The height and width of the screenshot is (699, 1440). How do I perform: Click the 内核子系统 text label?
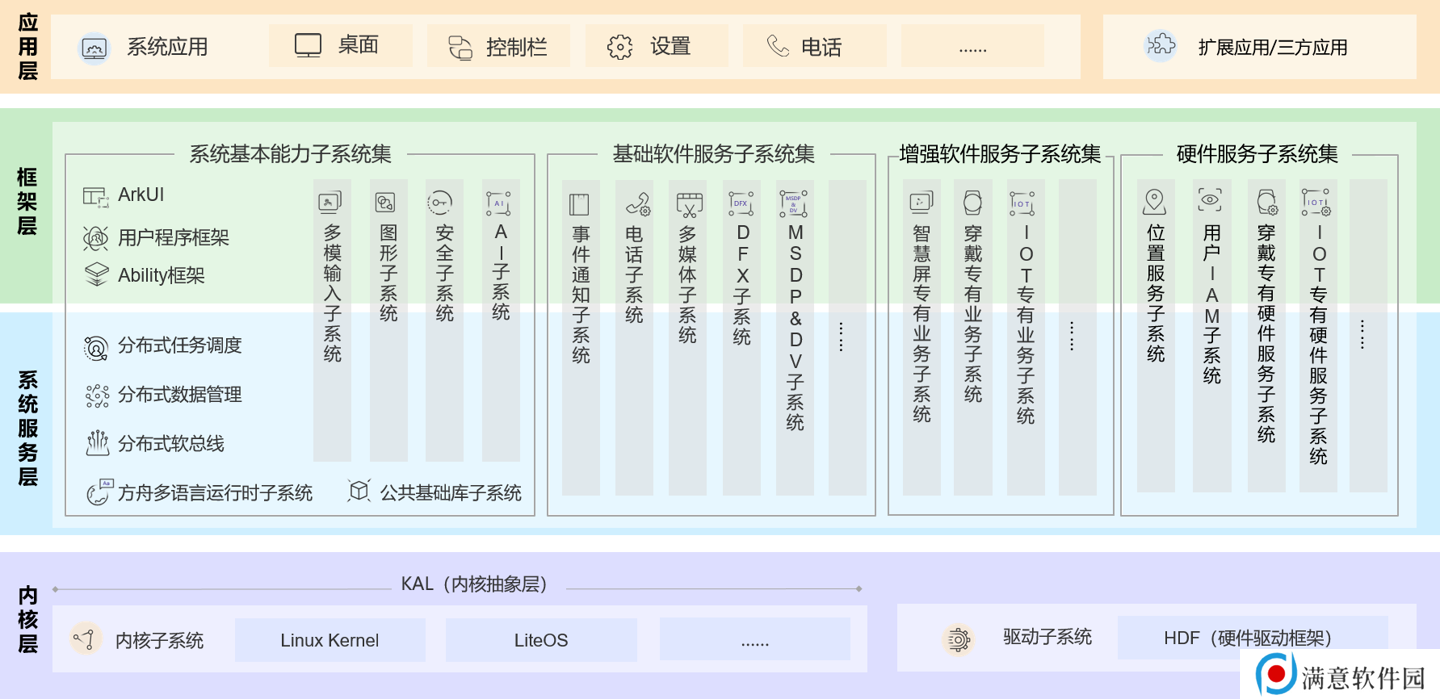point(160,640)
